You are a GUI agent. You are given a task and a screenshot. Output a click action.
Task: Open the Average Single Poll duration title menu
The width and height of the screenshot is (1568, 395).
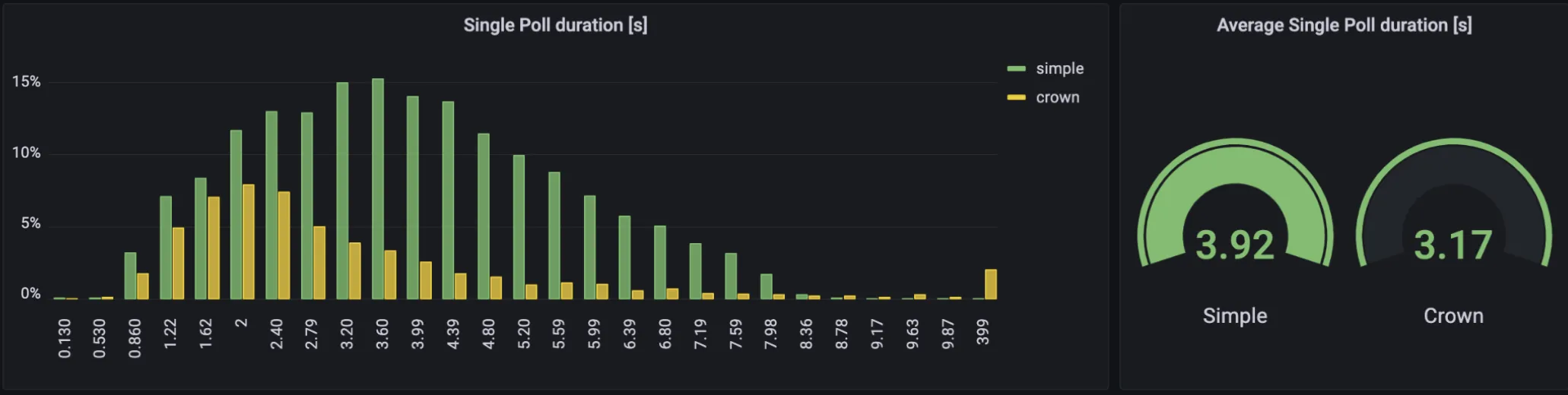(1344, 25)
